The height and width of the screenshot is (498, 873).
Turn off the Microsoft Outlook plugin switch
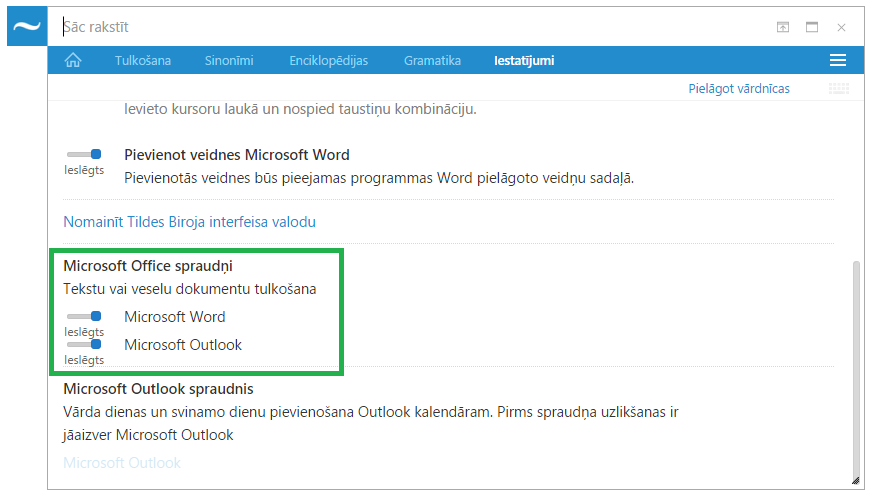pyautogui.click(x=85, y=344)
